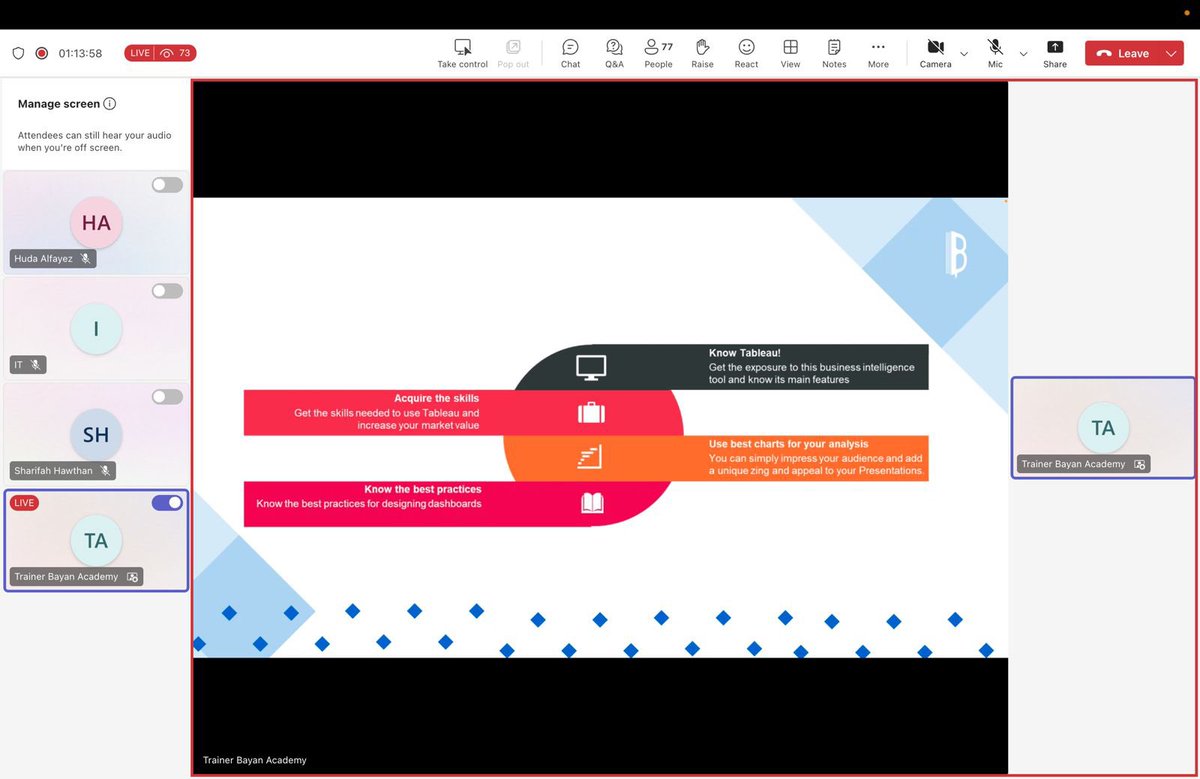1200x779 pixels.
Task: Click the red Leave button
Action: coord(1123,54)
